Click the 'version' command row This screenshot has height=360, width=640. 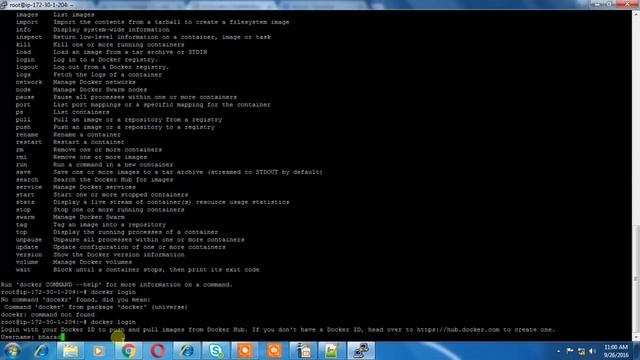(x=100, y=255)
